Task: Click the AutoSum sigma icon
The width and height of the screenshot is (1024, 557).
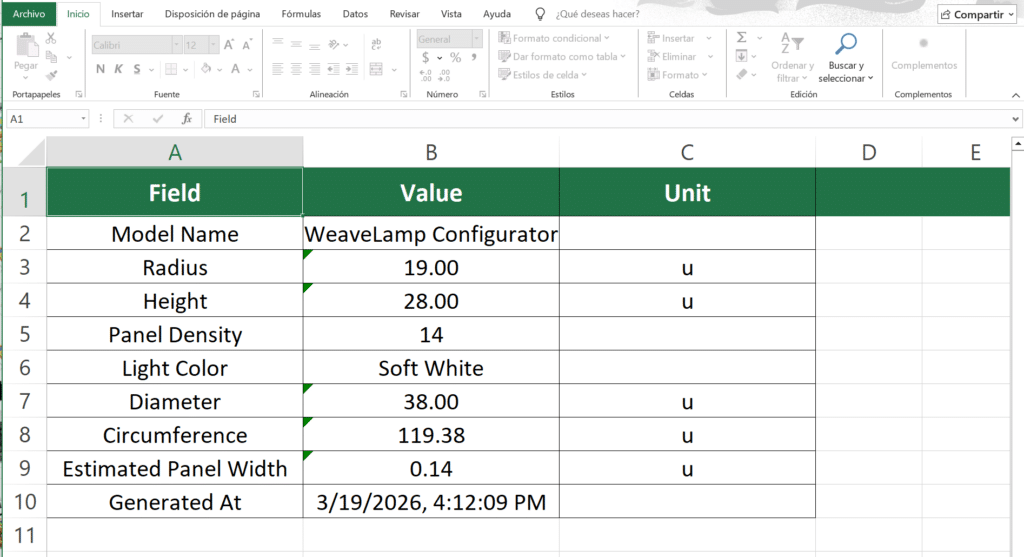Action: (742, 37)
